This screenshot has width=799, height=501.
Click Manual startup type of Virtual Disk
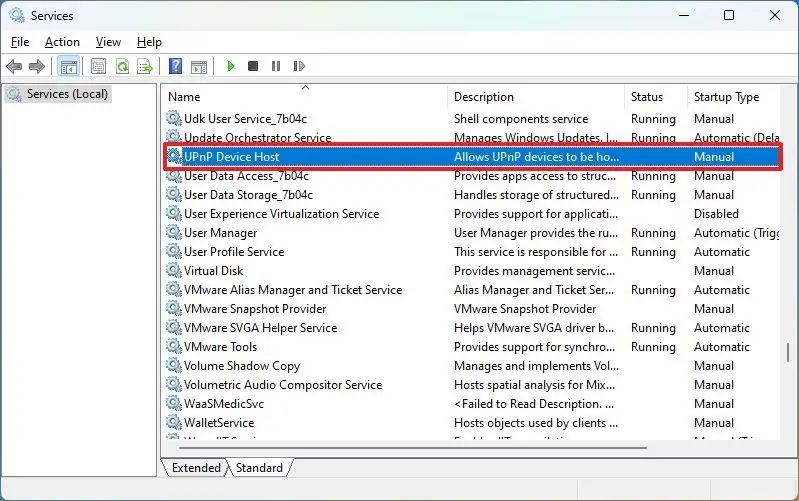click(x=714, y=271)
